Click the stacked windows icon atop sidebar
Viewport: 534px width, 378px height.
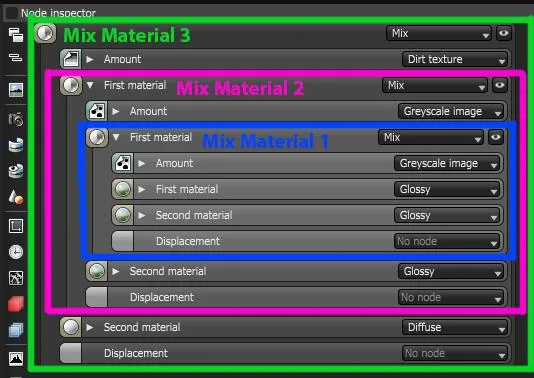pyautogui.click(x=16, y=35)
